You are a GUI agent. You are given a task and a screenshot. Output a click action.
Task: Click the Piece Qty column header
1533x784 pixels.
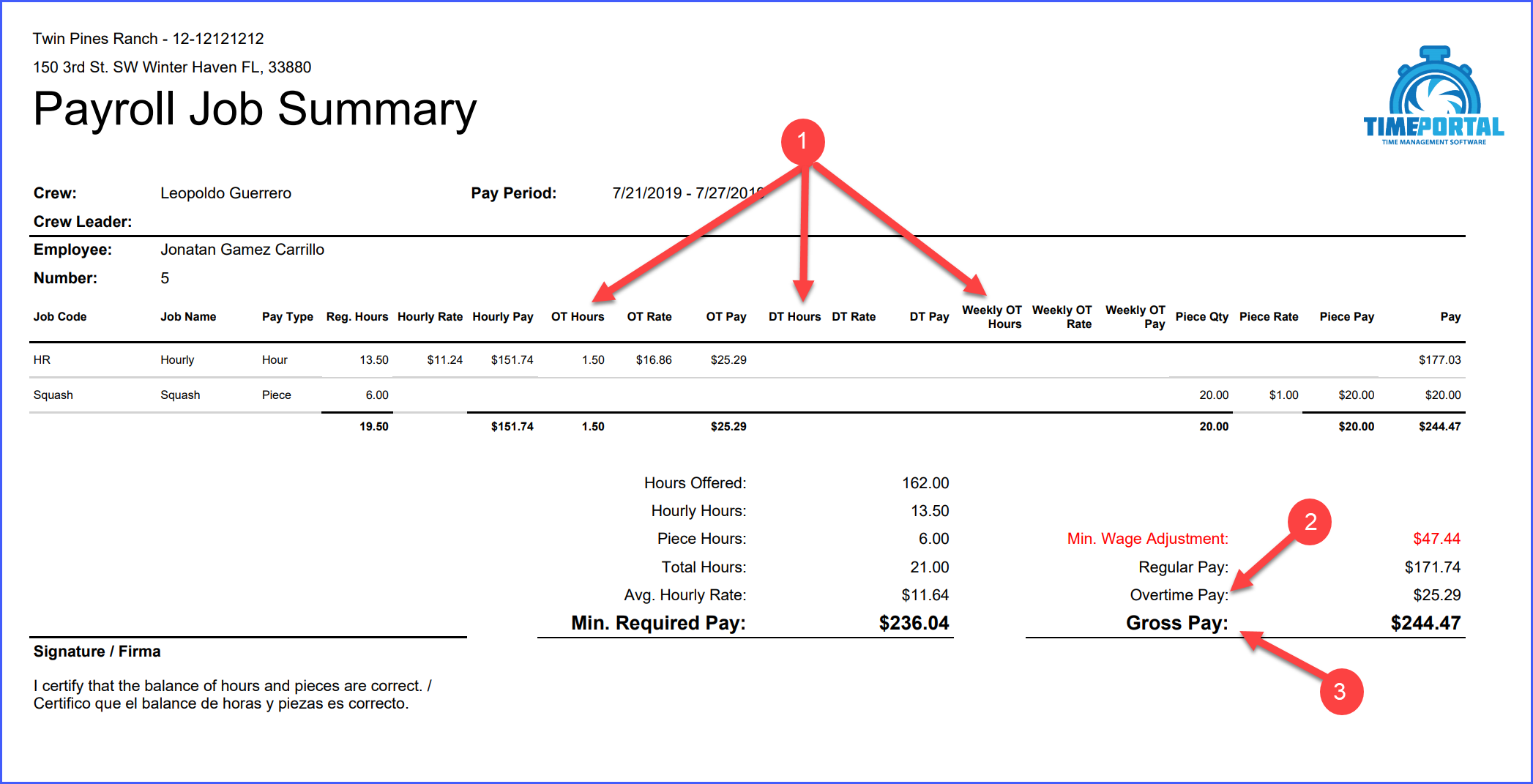click(x=1202, y=317)
